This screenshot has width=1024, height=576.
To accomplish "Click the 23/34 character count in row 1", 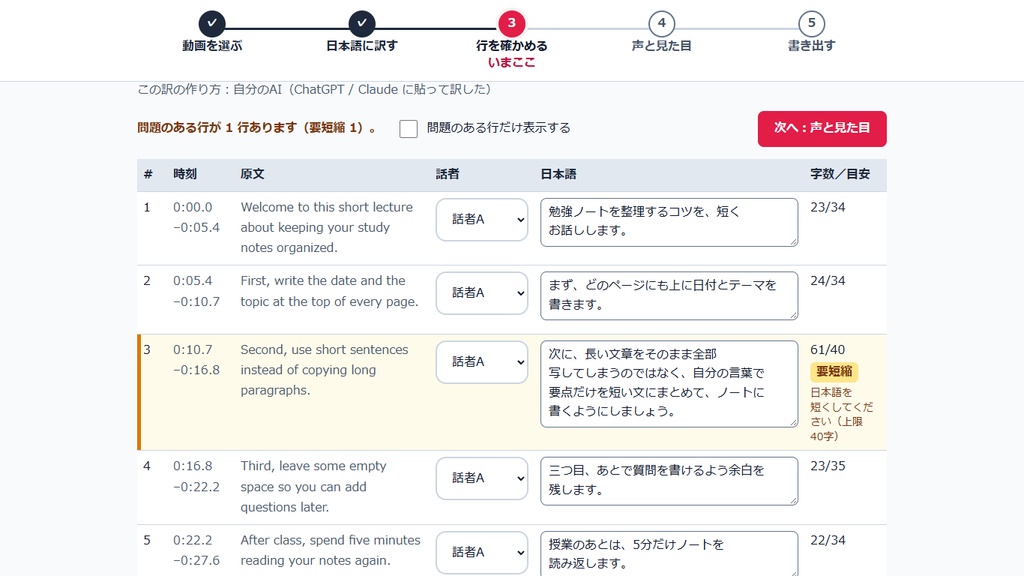I will 827,208.
